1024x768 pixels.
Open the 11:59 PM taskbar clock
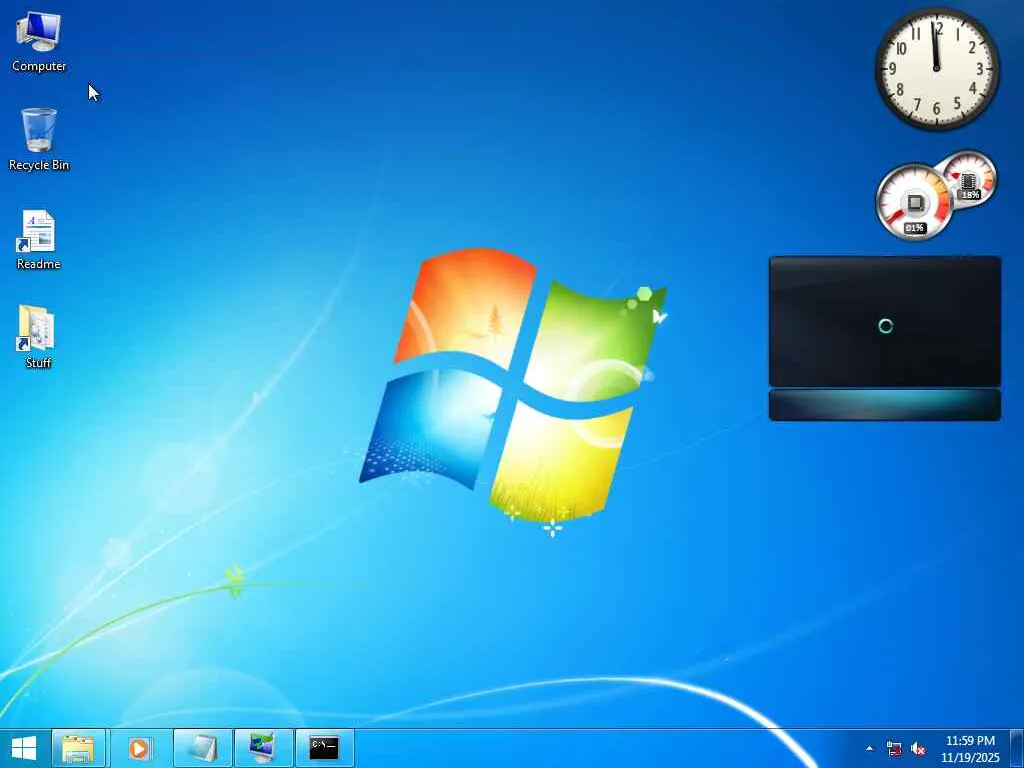tap(970, 748)
